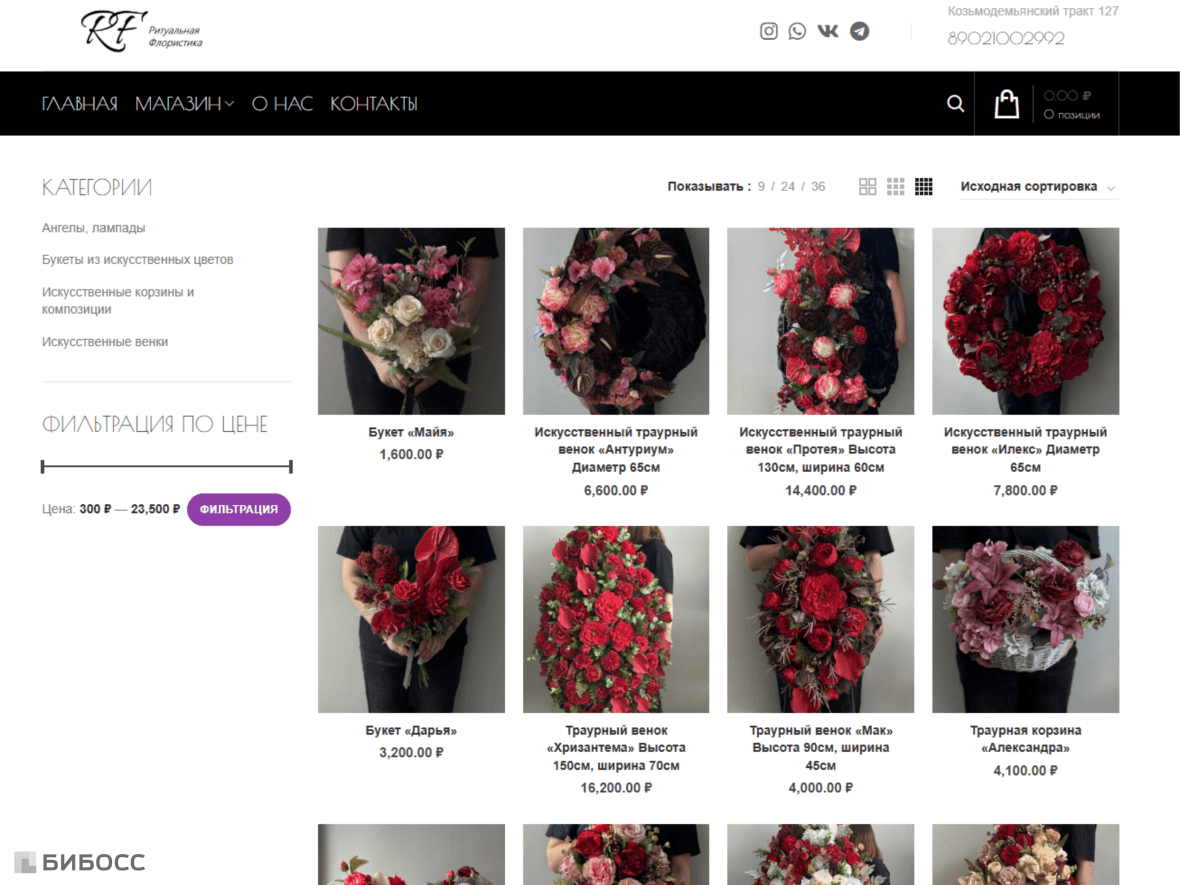The image size is (1180, 885).
Task: Open the shopping bag cart icon
Action: 1007,104
